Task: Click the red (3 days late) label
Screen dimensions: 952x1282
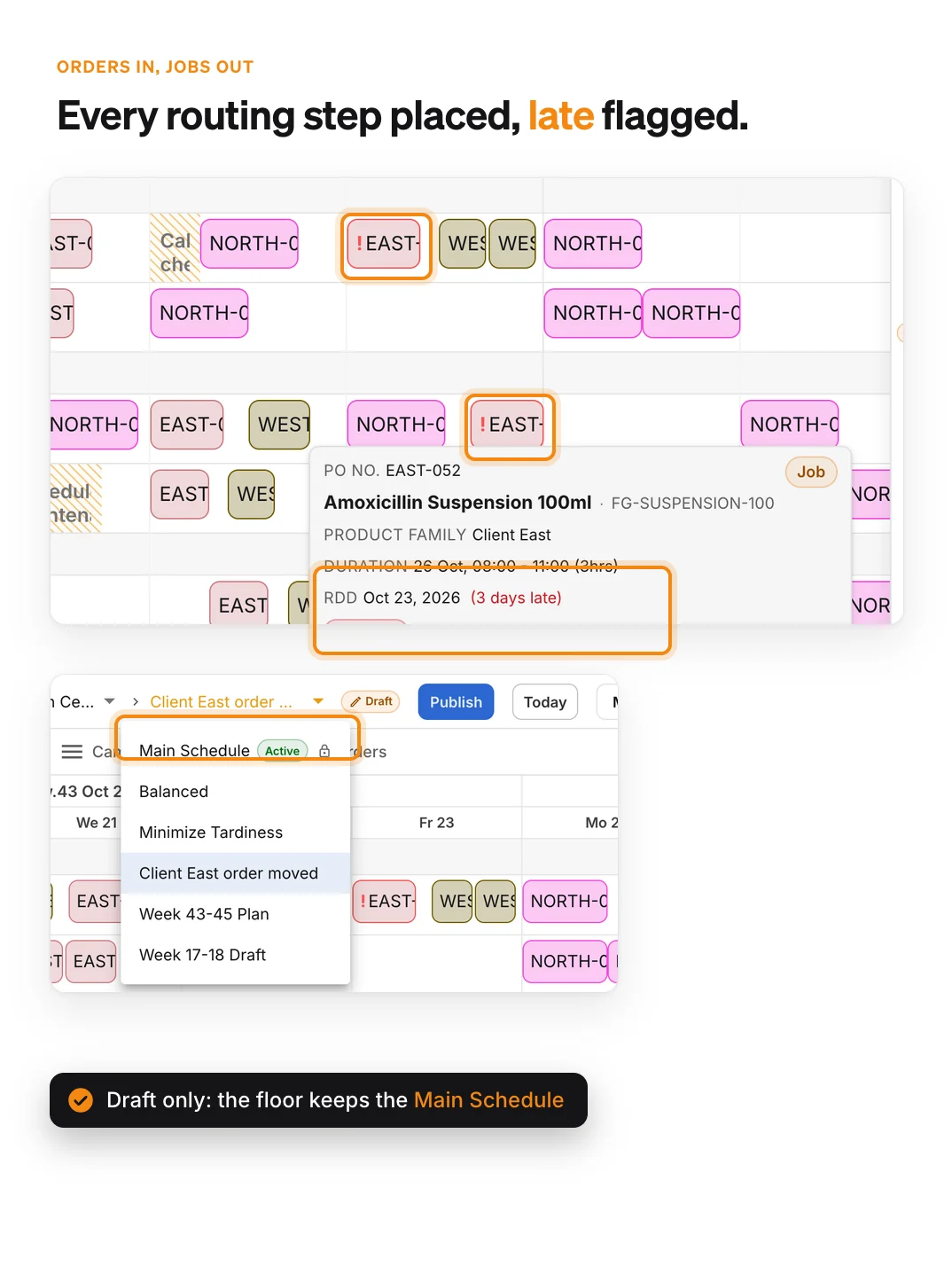Action: click(x=516, y=598)
